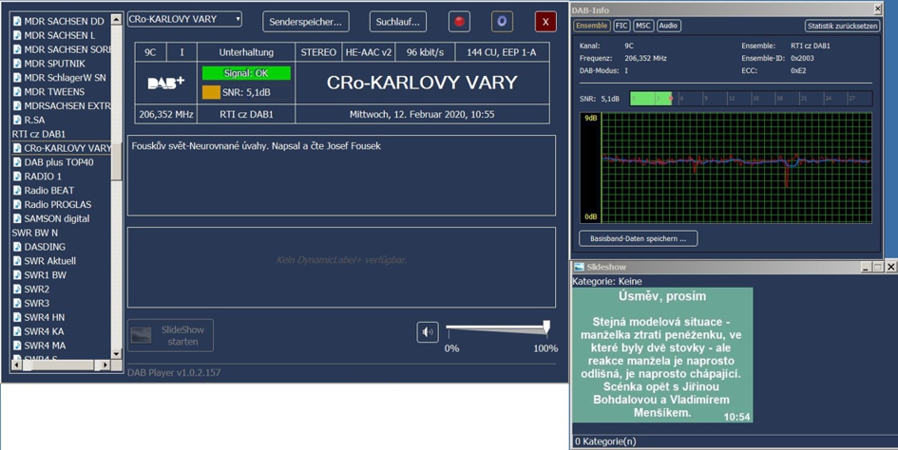
Task: Click the 144 CU, EEP 1-A cell
Action: click(x=502, y=52)
